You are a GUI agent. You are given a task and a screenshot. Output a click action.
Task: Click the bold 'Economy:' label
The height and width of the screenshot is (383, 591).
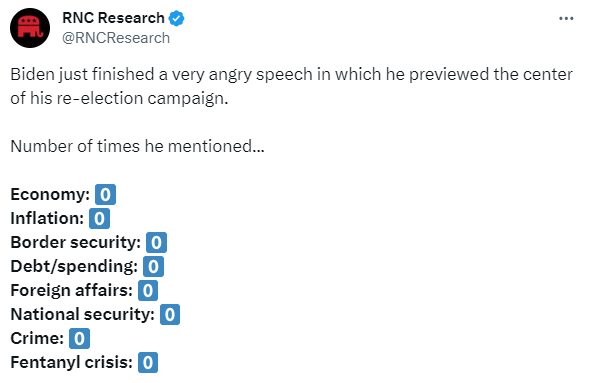point(50,195)
